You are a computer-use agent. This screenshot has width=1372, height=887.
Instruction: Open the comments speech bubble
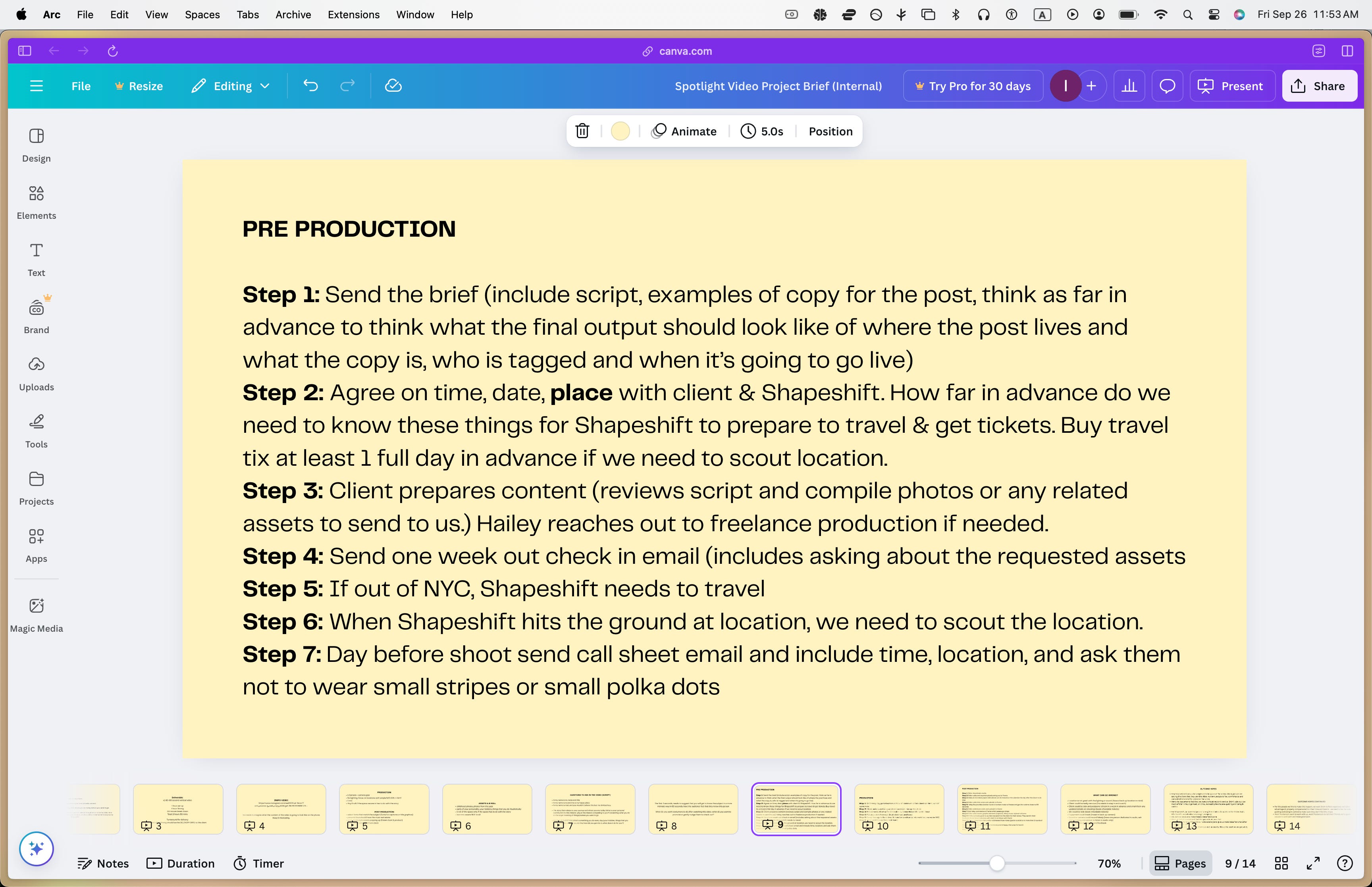[1167, 86]
